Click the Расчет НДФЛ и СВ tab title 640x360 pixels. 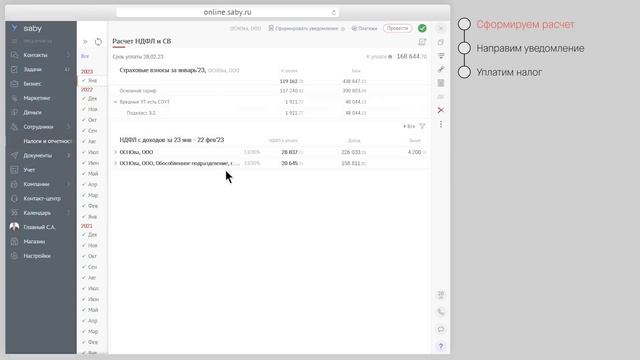click(x=142, y=41)
